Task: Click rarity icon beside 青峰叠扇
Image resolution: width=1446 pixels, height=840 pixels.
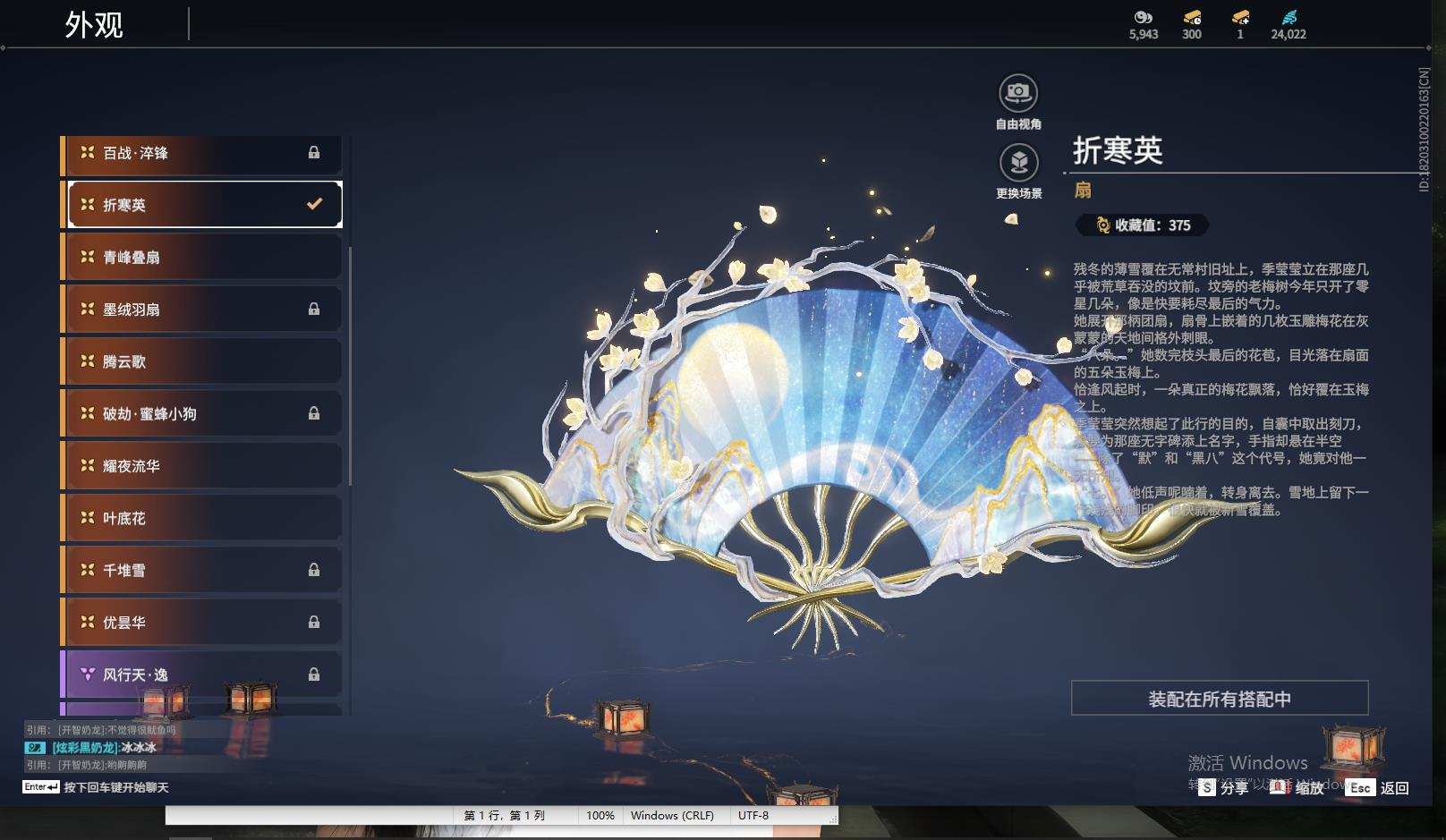Action: click(87, 257)
